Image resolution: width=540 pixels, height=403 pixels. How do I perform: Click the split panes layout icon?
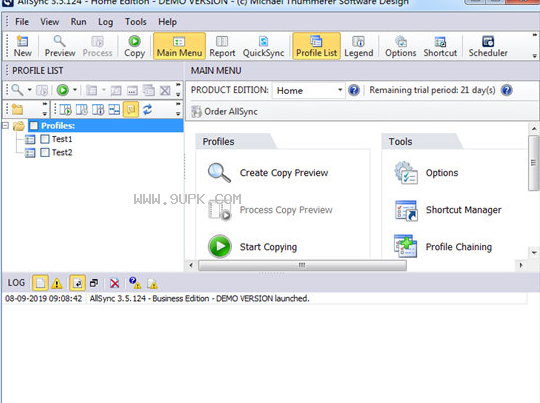point(114,110)
